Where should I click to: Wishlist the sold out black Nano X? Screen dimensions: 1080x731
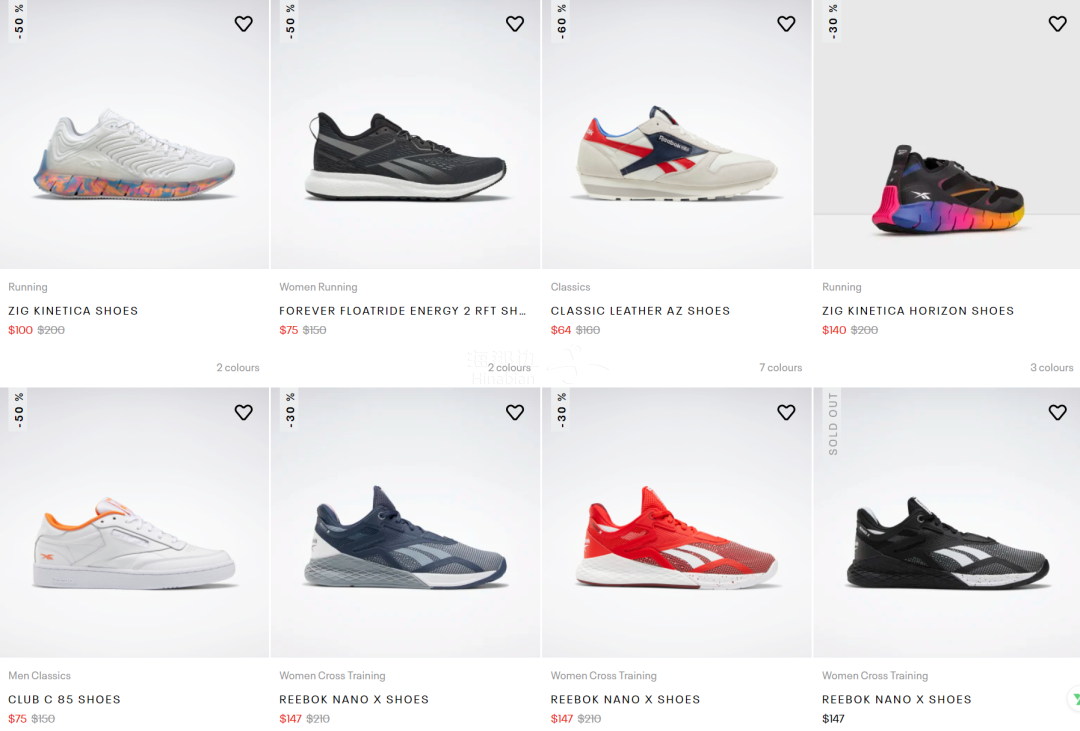pyautogui.click(x=1057, y=412)
